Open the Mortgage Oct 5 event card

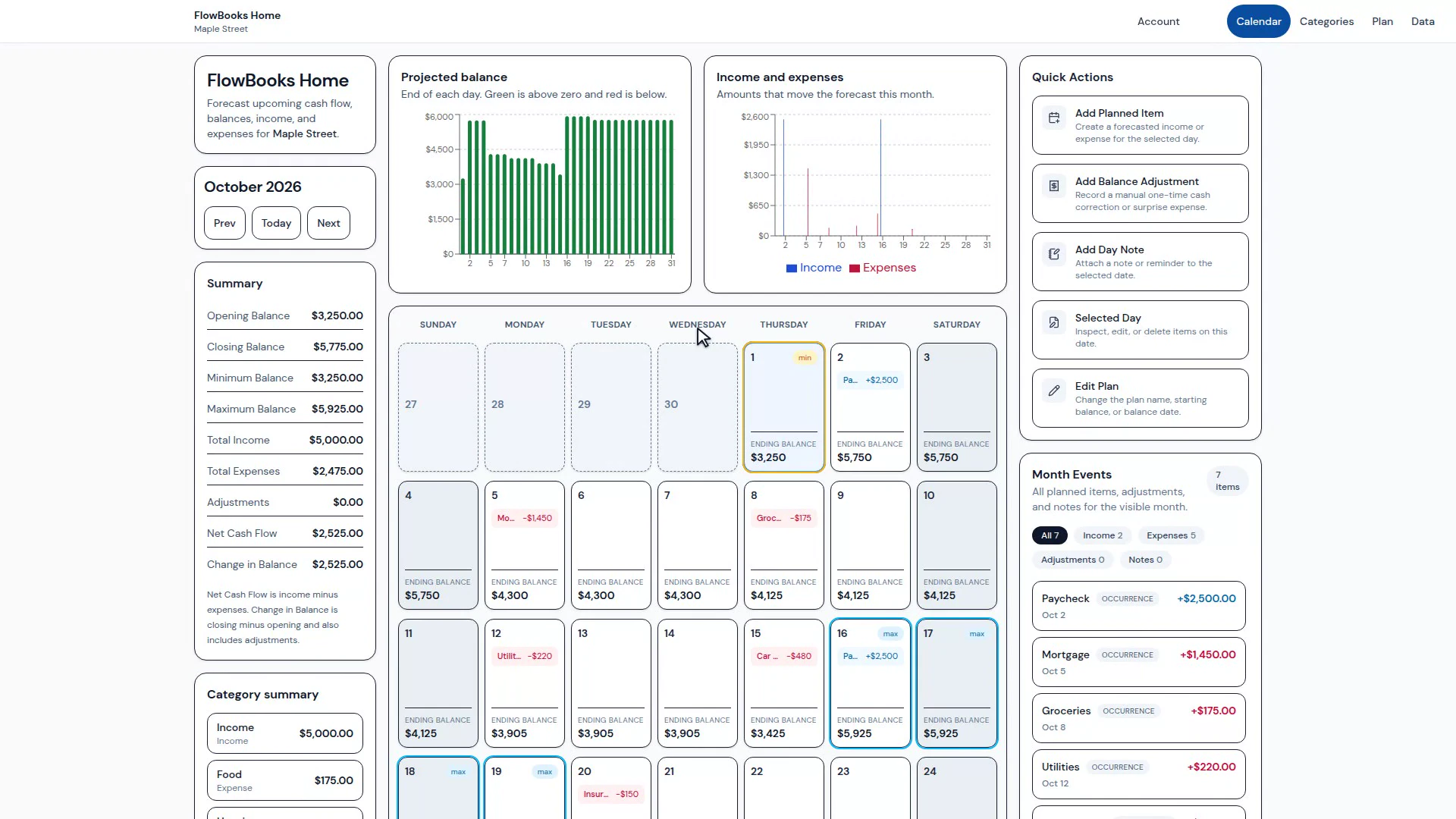[1138, 662]
